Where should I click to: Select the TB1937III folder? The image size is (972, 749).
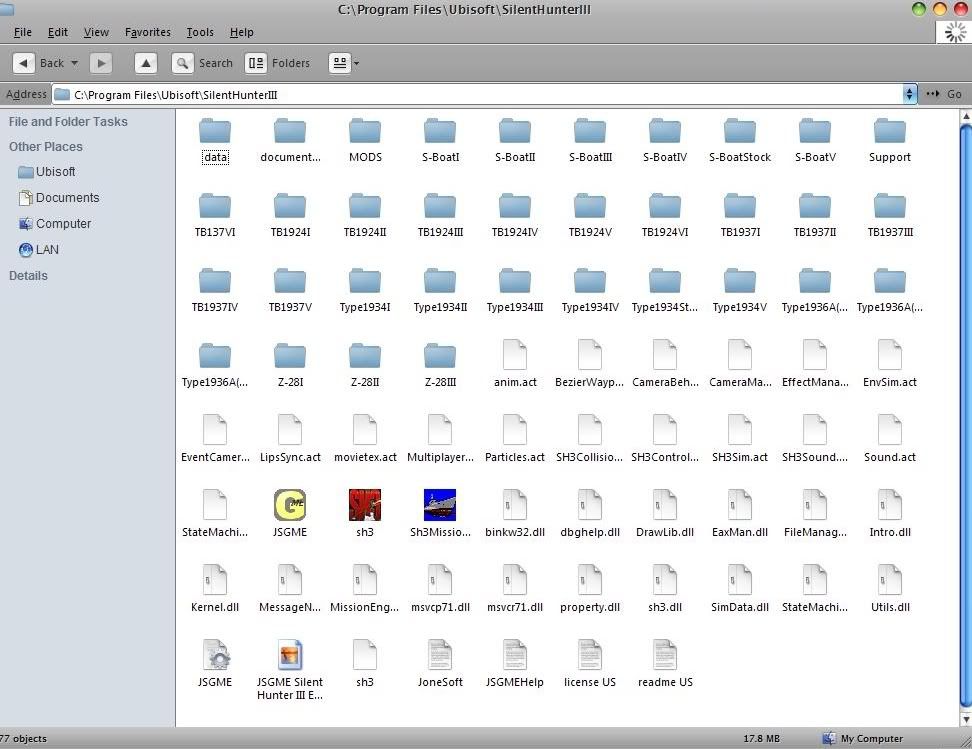click(x=890, y=216)
